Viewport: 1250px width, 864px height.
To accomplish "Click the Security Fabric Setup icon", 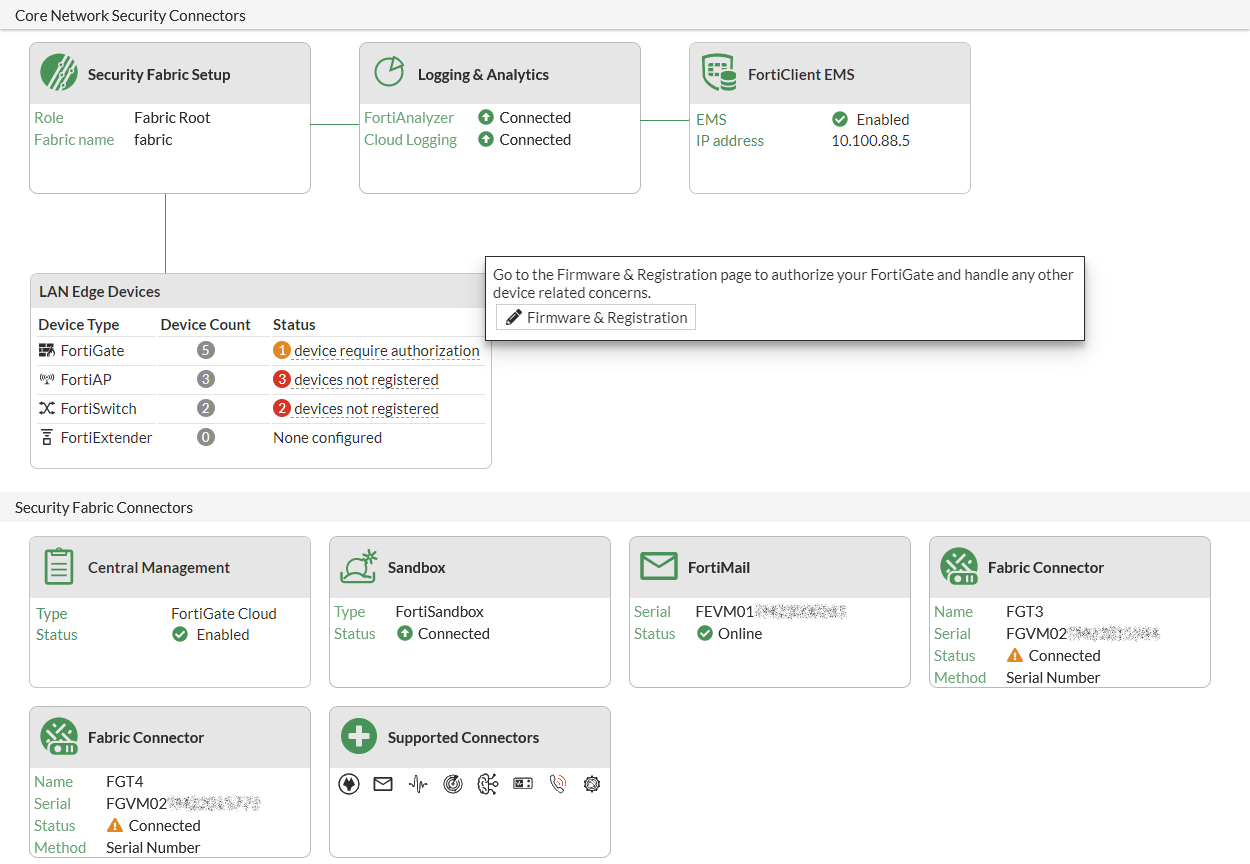I will pyautogui.click(x=59, y=73).
